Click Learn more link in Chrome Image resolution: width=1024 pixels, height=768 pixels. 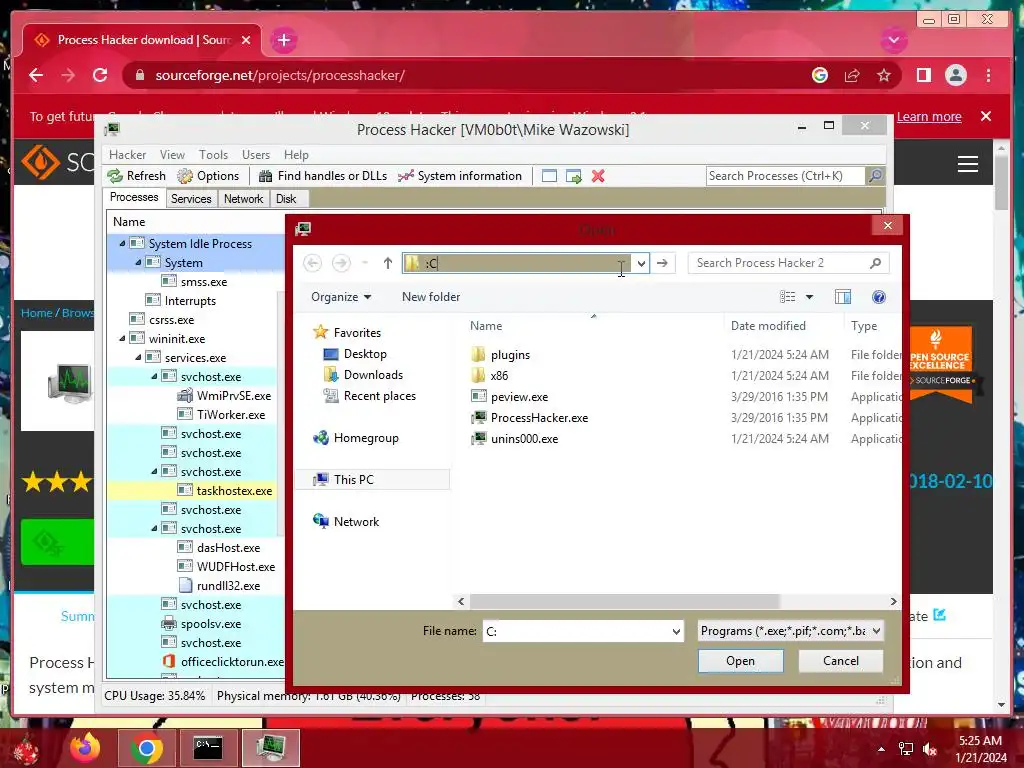click(x=929, y=116)
